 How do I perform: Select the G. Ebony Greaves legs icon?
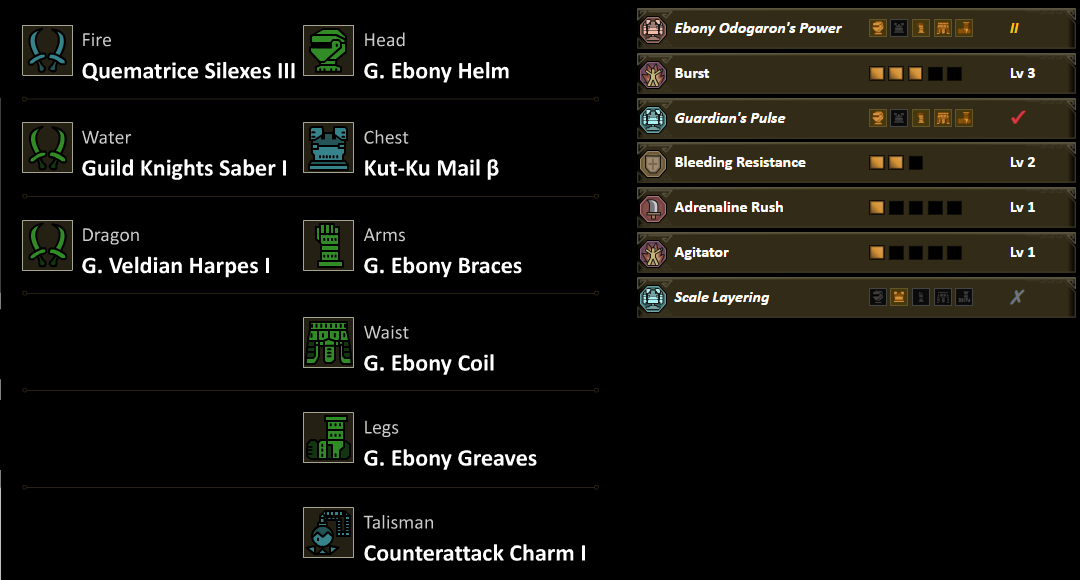(328, 438)
